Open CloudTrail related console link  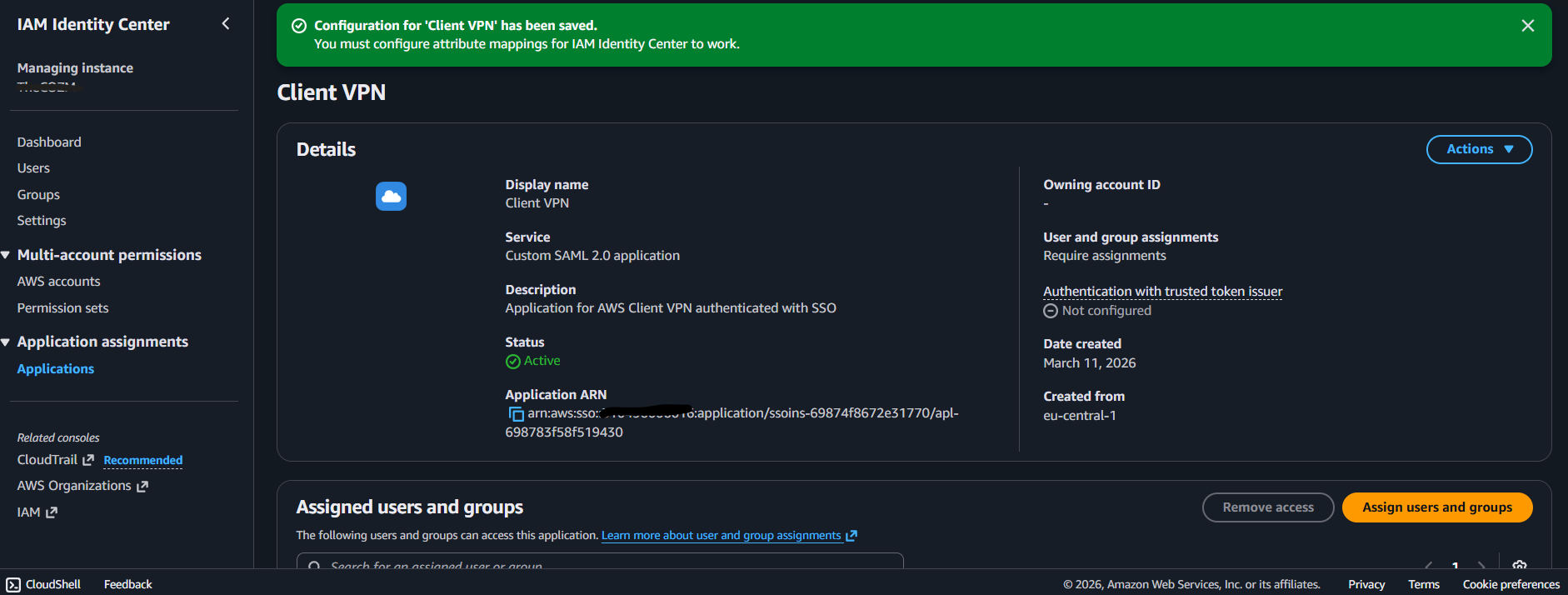[47, 460]
